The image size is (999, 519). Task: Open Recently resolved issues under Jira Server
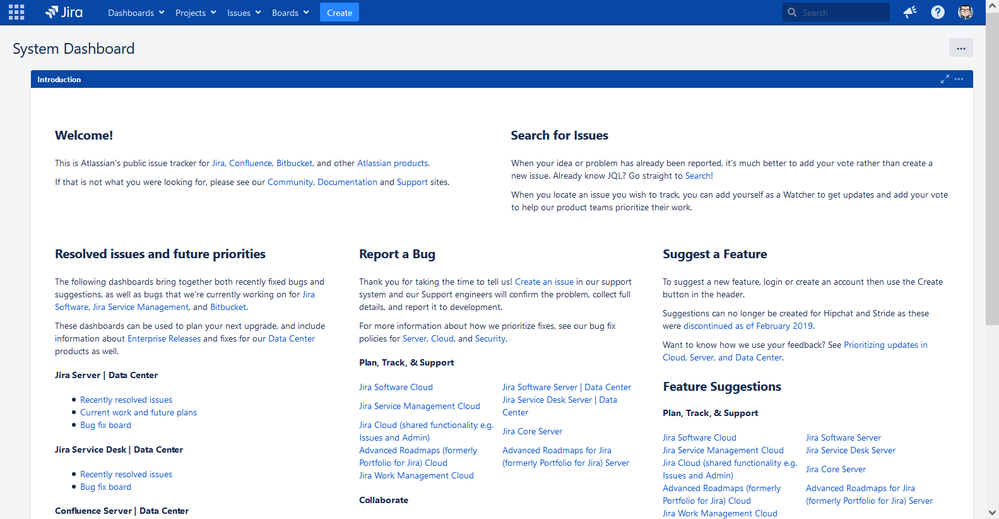[x=126, y=400]
